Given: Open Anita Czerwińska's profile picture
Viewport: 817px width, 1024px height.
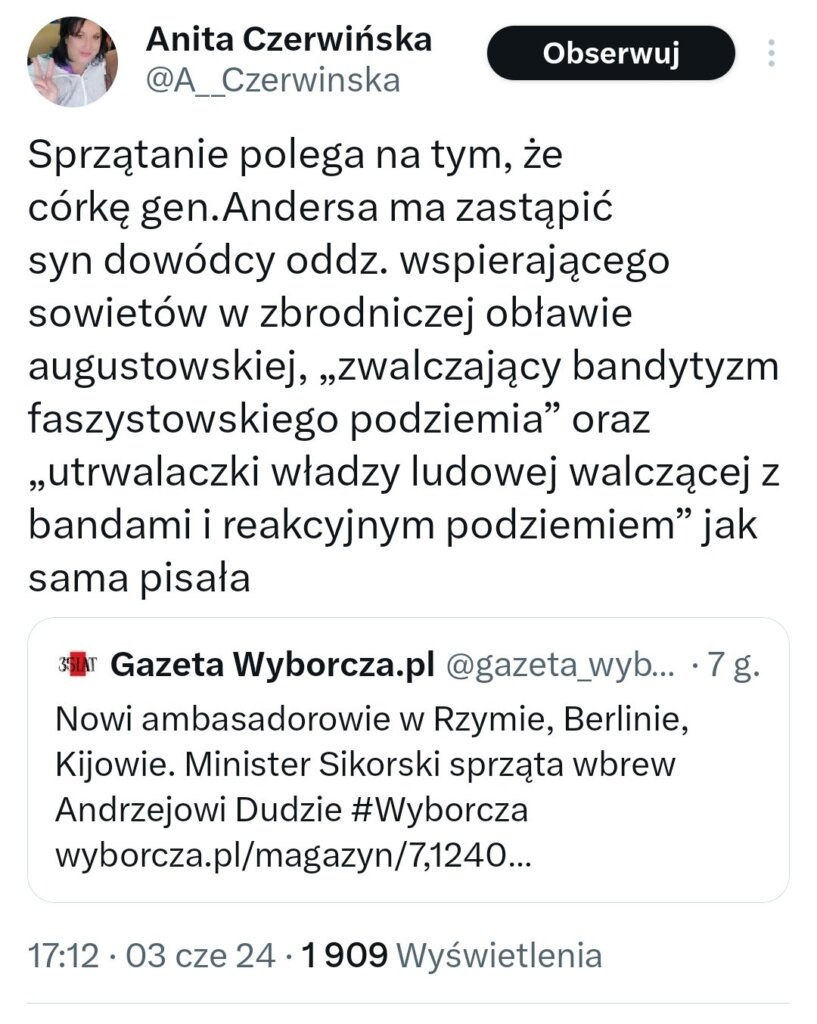Looking at the screenshot, I should tap(72, 61).
